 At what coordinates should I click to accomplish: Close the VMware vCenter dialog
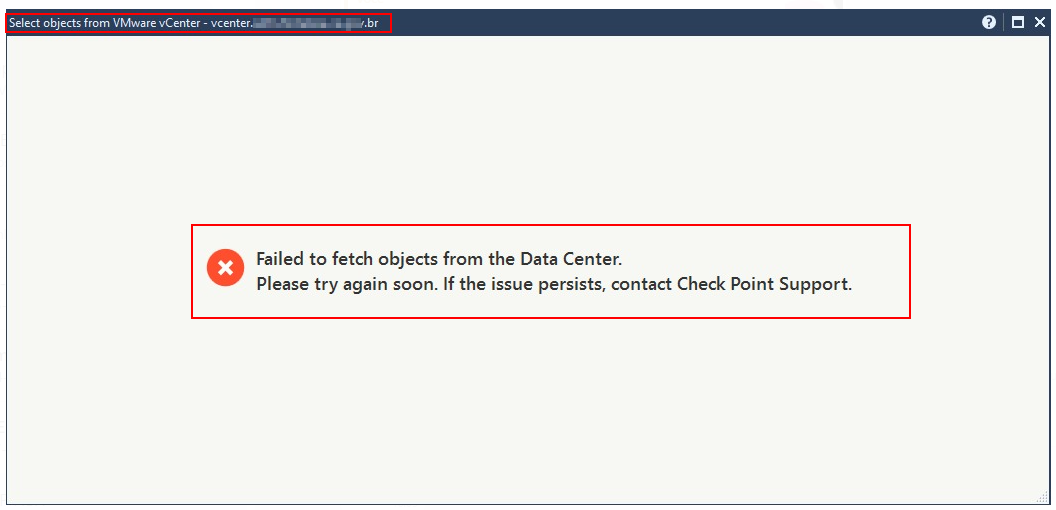1040,22
